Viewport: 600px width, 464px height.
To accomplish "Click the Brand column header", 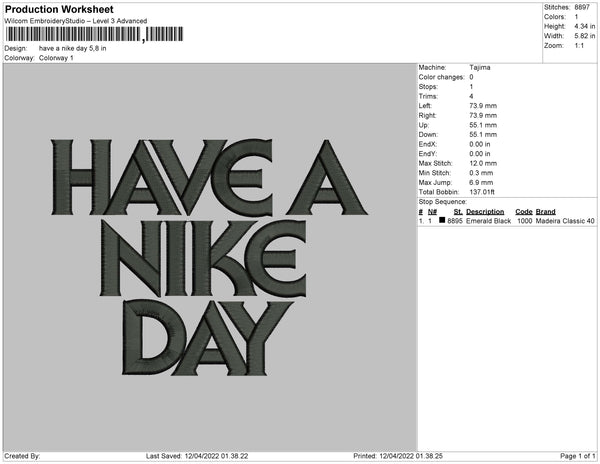I will tap(546, 212).
